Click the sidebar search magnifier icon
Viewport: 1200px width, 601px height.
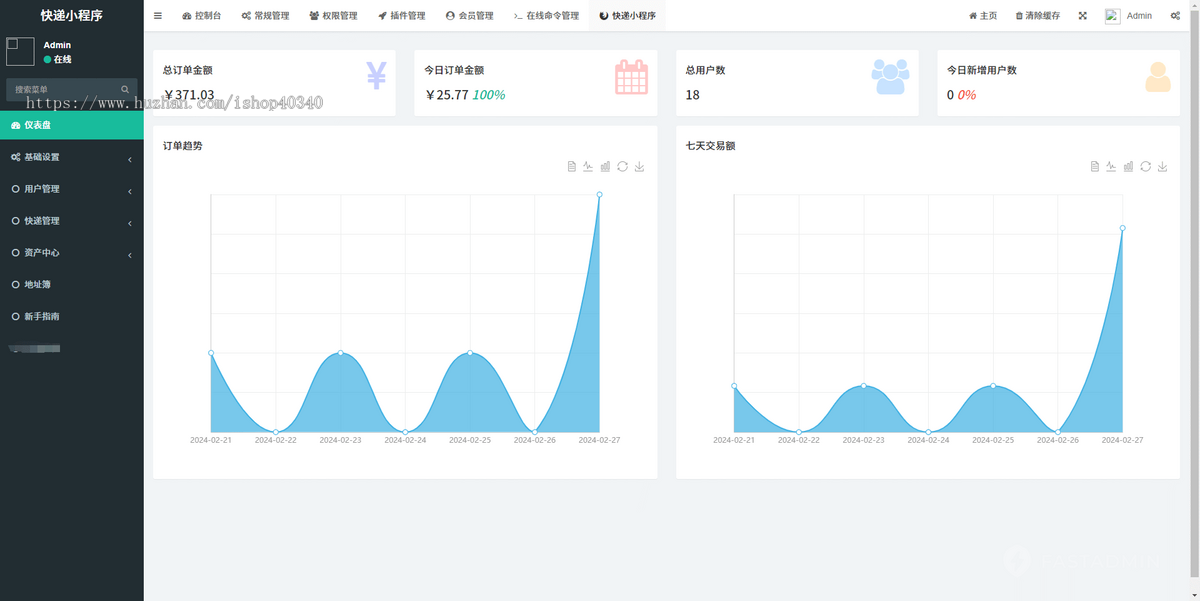126,89
